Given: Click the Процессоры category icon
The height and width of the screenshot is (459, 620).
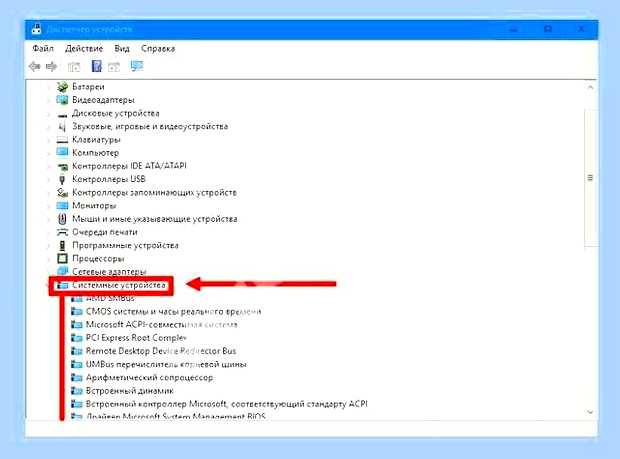Looking at the screenshot, I should click(62, 259).
